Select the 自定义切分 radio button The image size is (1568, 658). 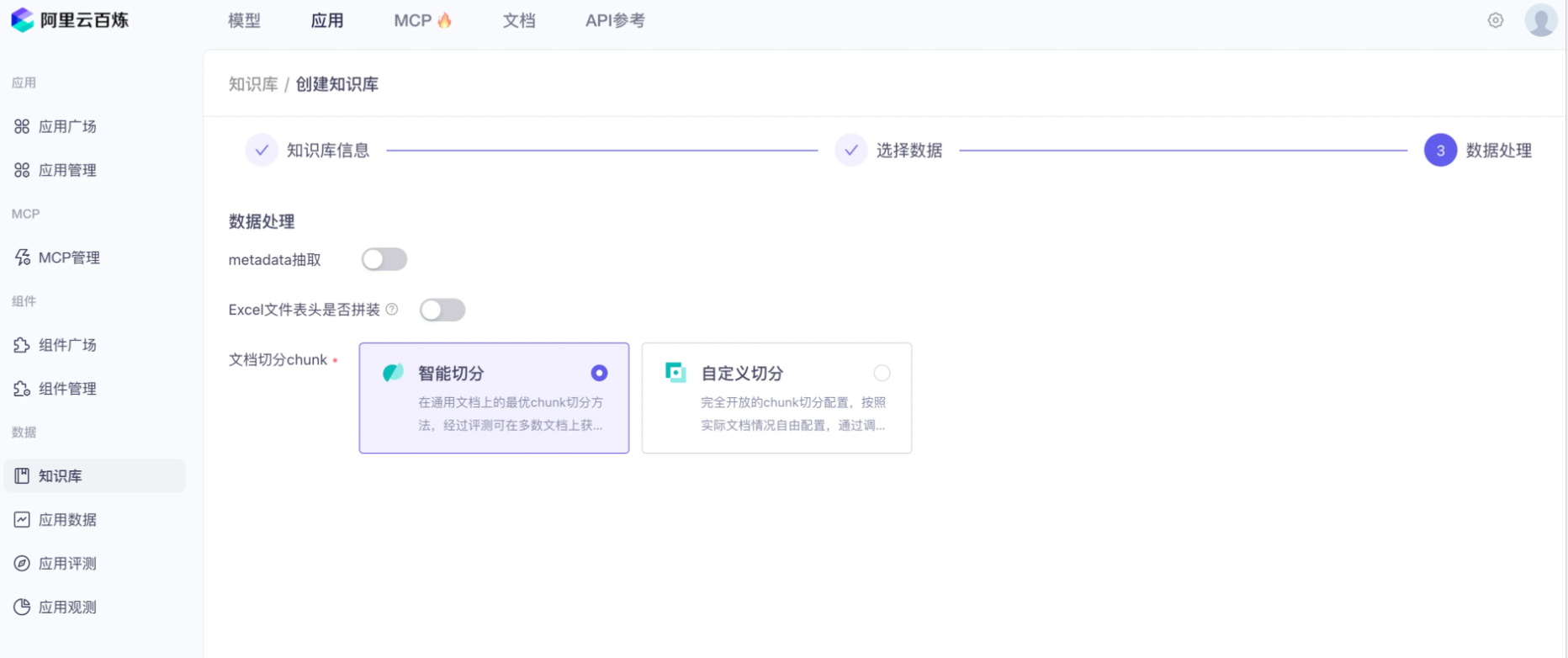pyautogui.click(x=882, y=373)
